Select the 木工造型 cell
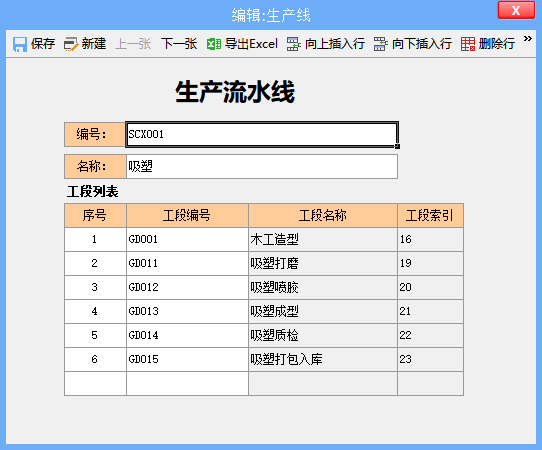The height and width of the screenshot is (450, 542). pos(323,239)
